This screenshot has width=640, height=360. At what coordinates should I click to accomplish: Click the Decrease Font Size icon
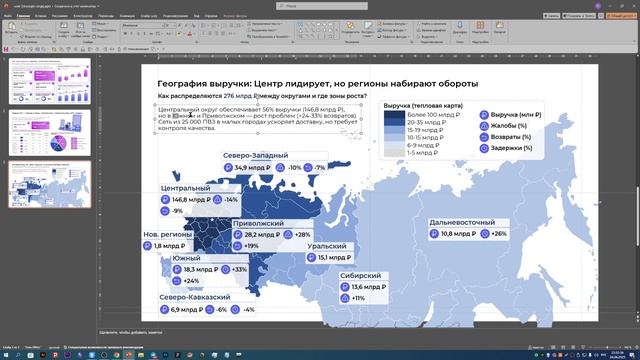(186, 25)
